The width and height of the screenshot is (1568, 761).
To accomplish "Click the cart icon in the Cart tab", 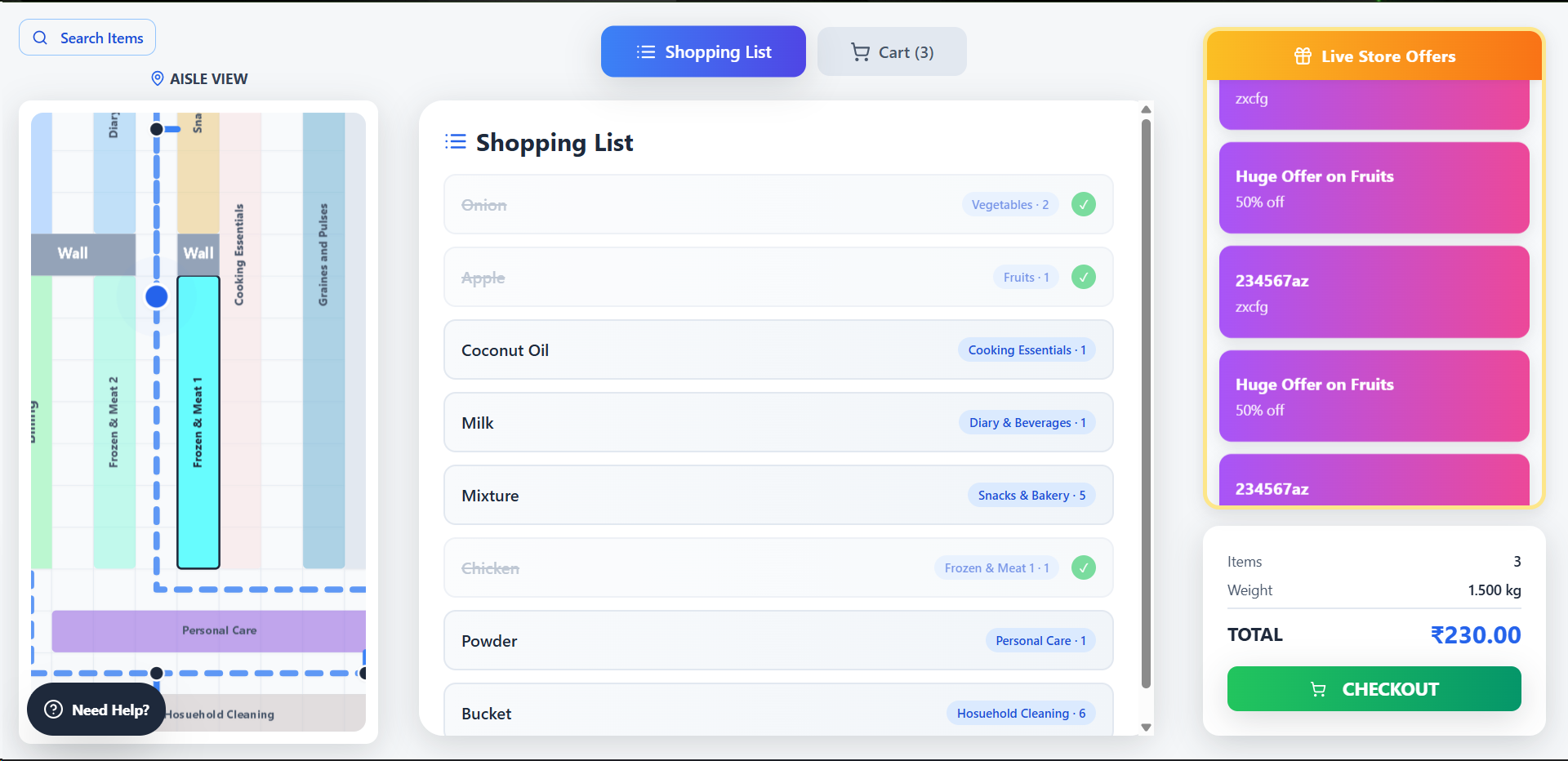I will coord(860,51).
